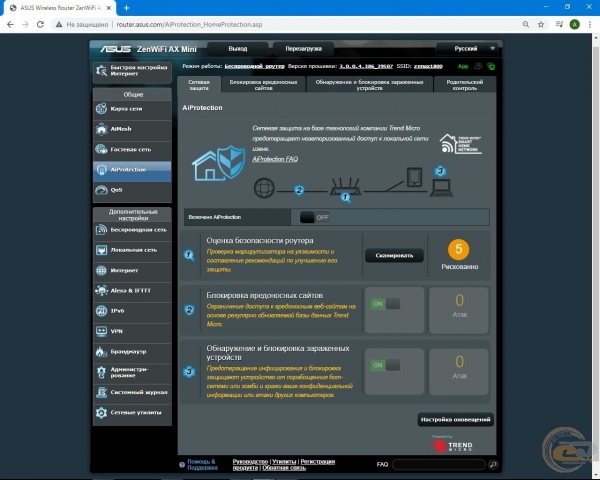Image resolution: width=600 pixels, height=480 pixels.
Task: Click the orange risk score 5 badge
Action: click(458, 250)
